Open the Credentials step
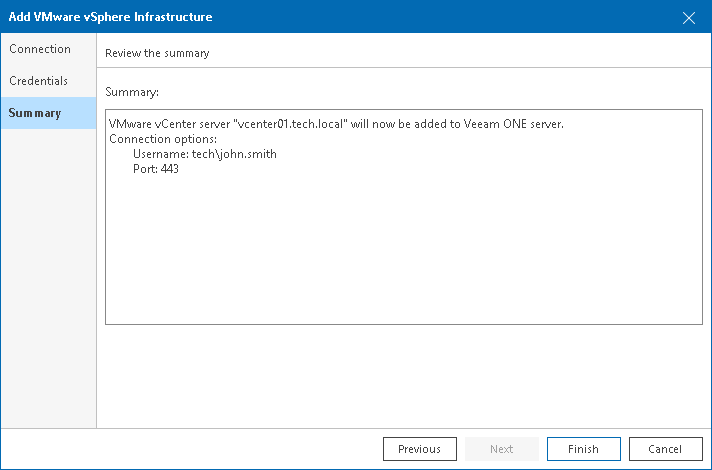This screenshot has width=712, height=470. click(39, 81)
